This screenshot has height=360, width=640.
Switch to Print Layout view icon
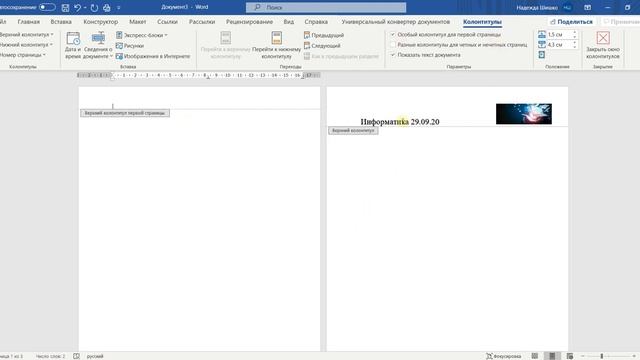(552, 356)
